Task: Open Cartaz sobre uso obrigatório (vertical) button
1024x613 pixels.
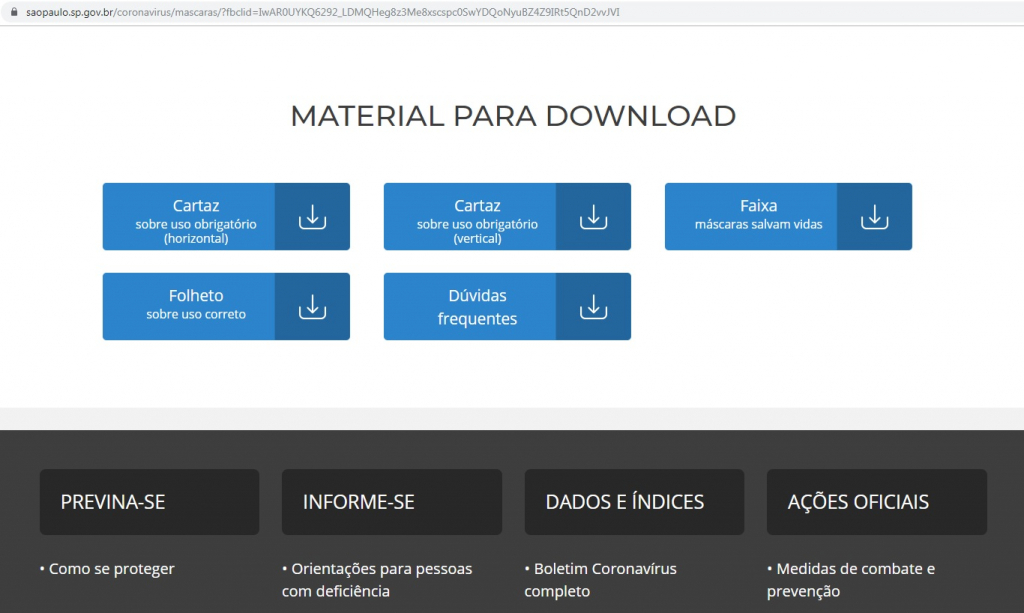Action: (x=507, y=217)
